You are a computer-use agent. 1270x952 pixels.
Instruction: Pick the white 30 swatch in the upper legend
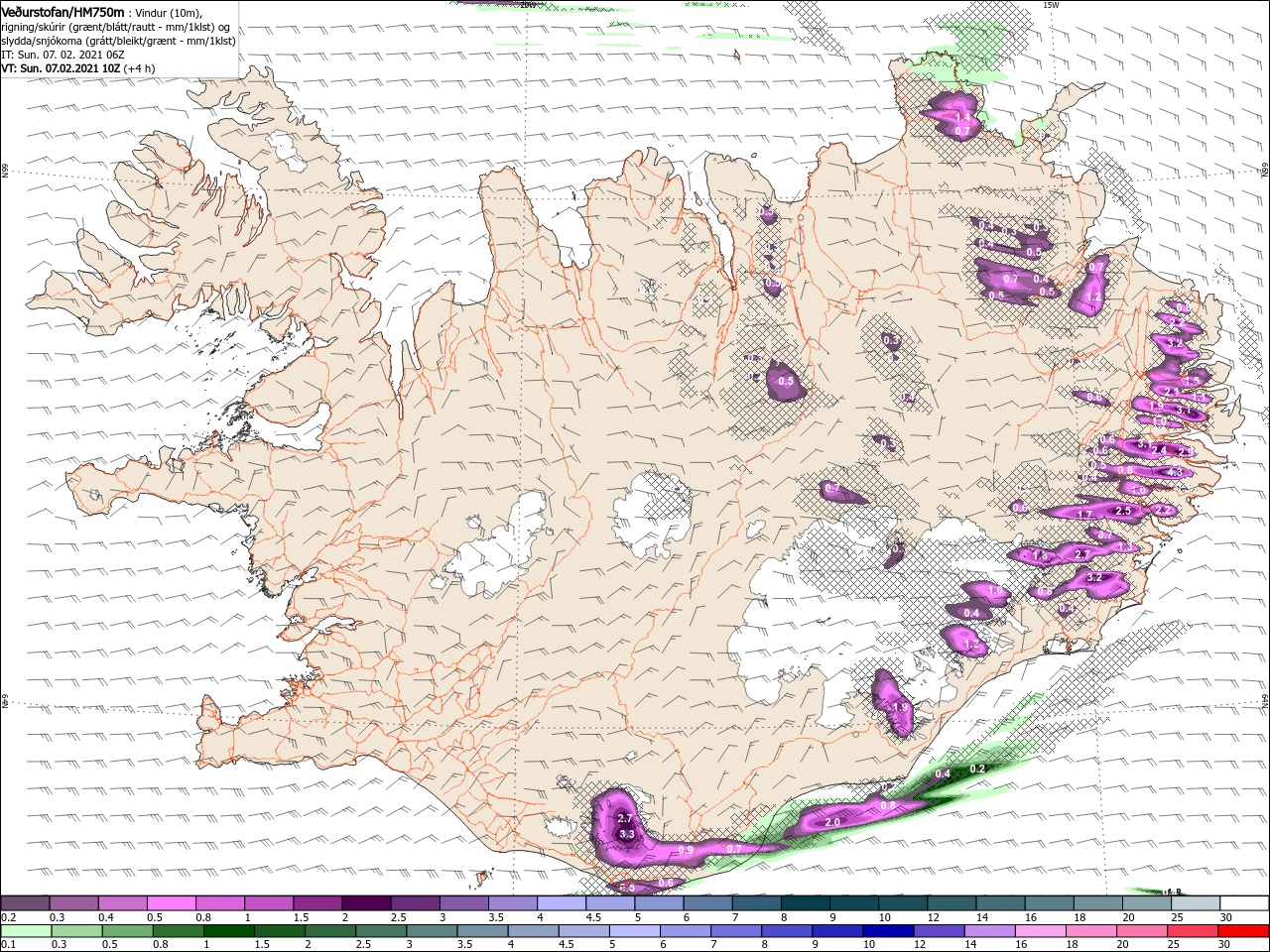point(1245,903)
